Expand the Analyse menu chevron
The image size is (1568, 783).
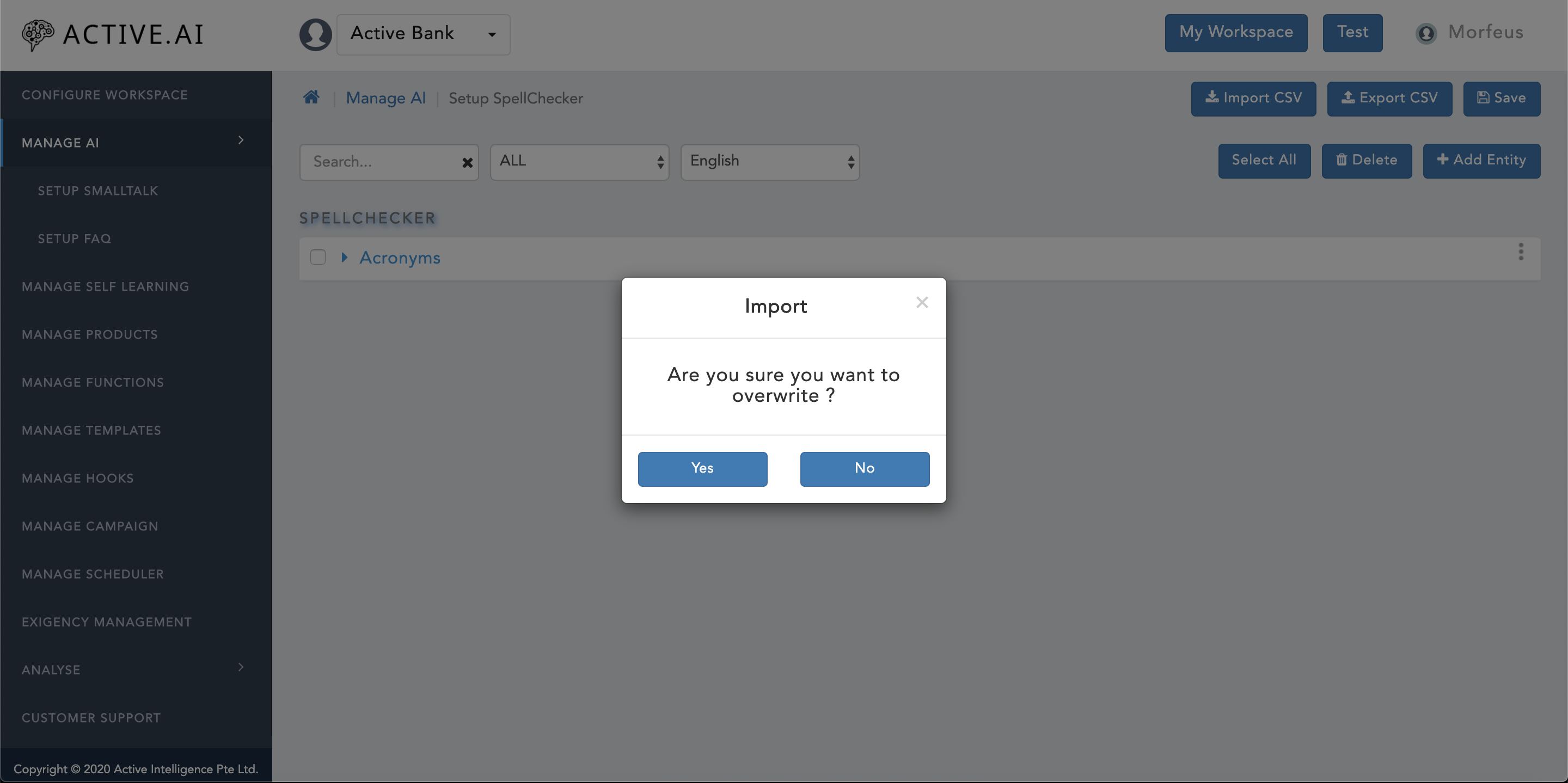coord(241,668)
